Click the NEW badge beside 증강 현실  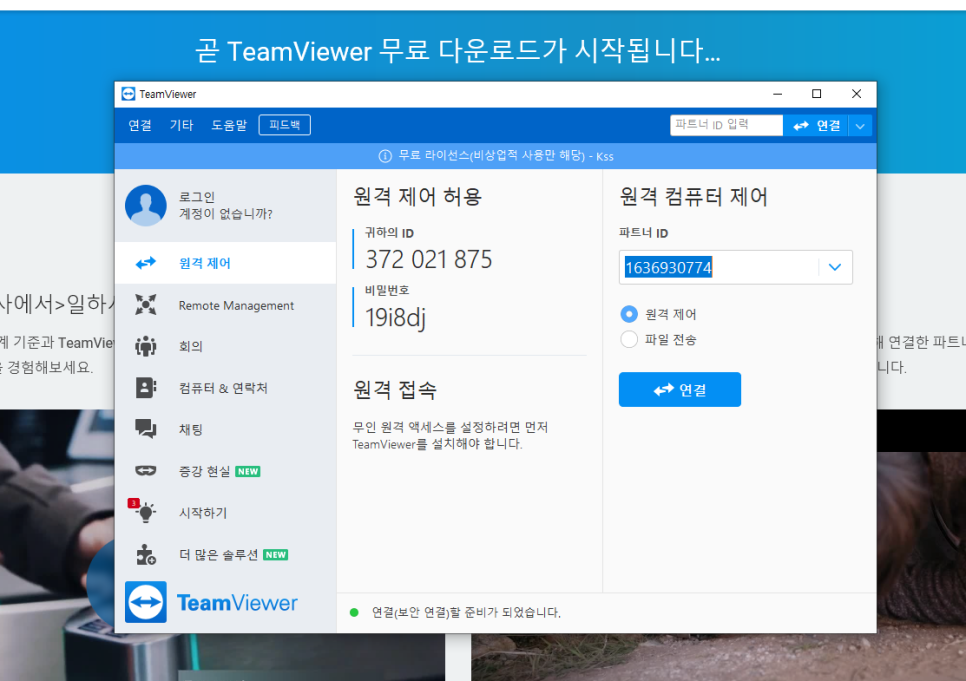click(248, 471)
